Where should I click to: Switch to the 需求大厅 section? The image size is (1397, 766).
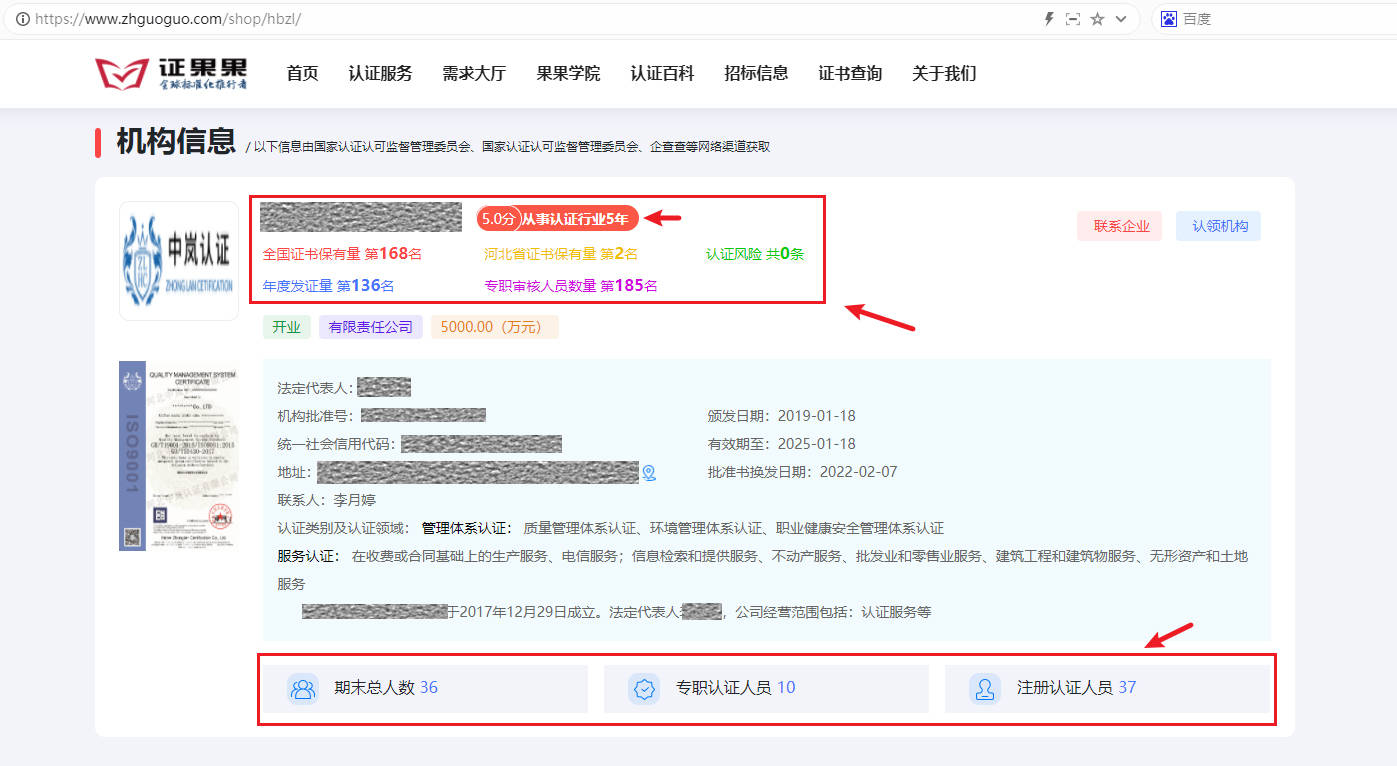click(x=474, y=73)
